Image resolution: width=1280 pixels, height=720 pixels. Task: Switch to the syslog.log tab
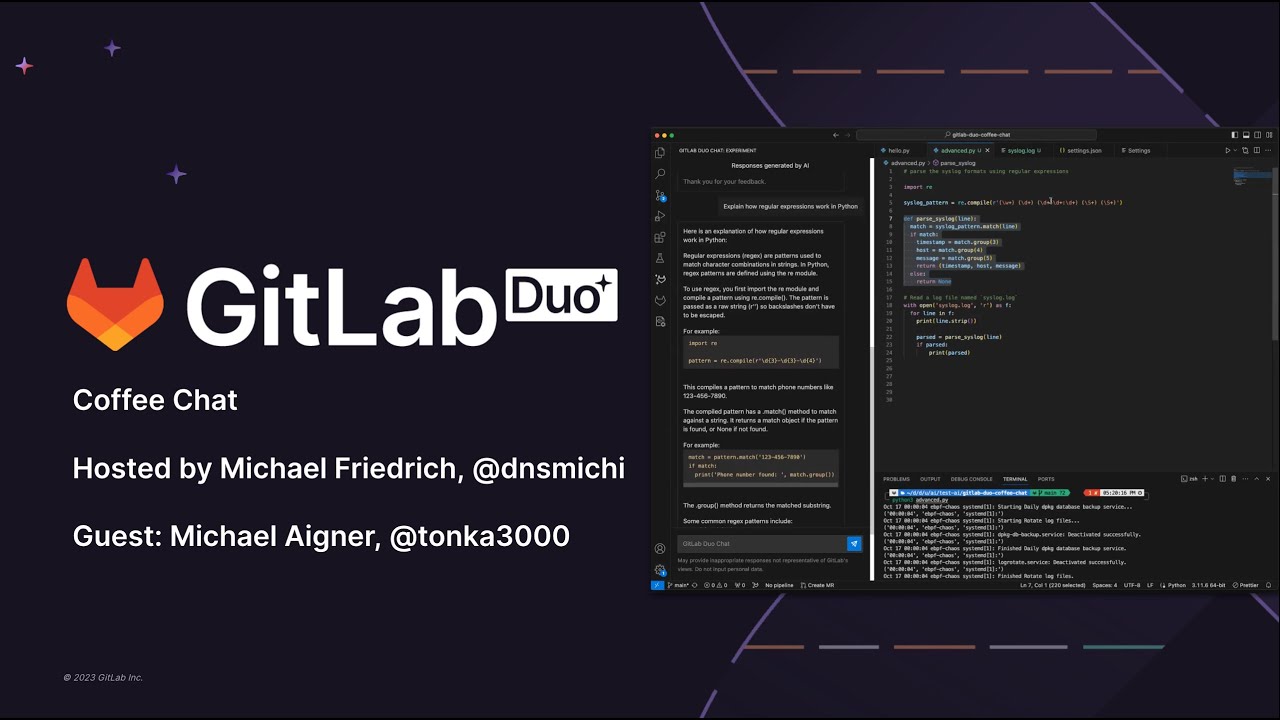[x=1022, y=150]
